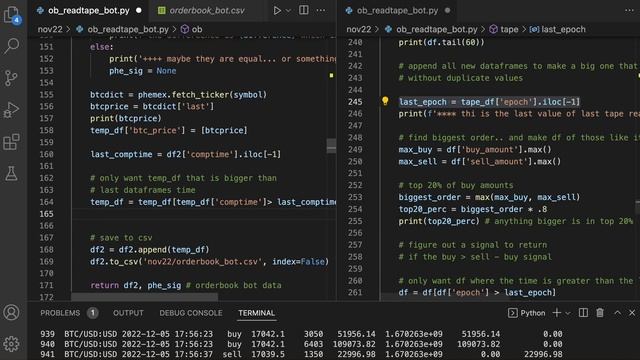This screenshot has width=640, height=360.
Task: Place cursor on 'print(df.tail(60))' line
Action: click(x=441, y=42)
